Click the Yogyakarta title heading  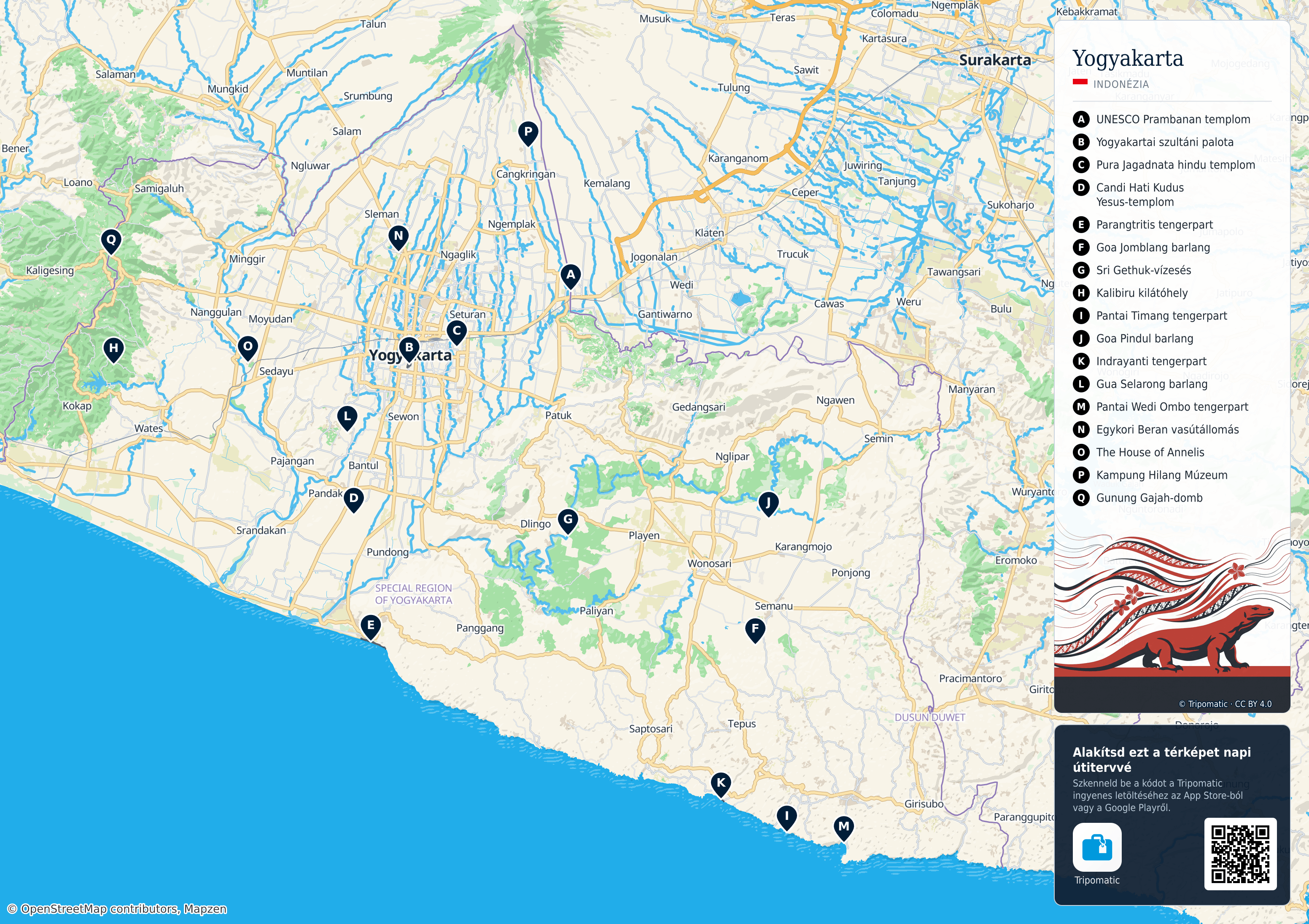click(1128, 59)
